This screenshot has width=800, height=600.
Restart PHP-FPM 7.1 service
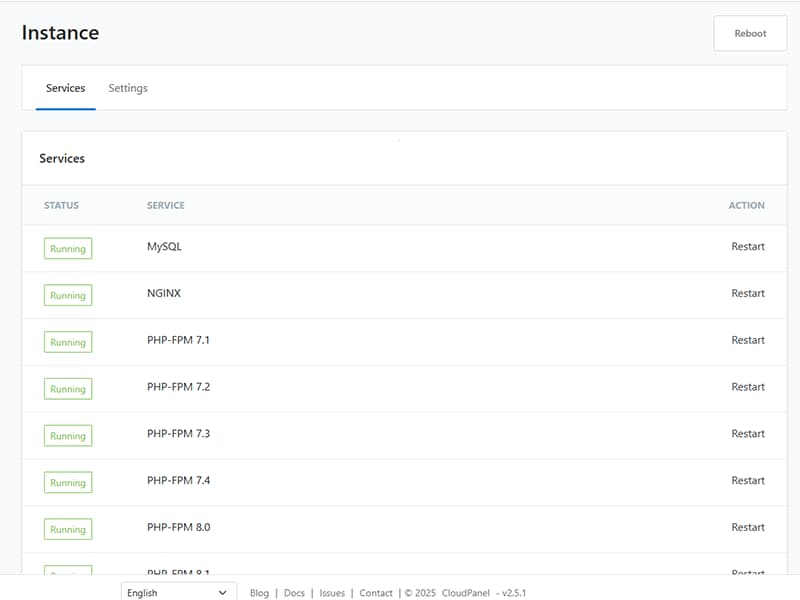click(747, 341)
